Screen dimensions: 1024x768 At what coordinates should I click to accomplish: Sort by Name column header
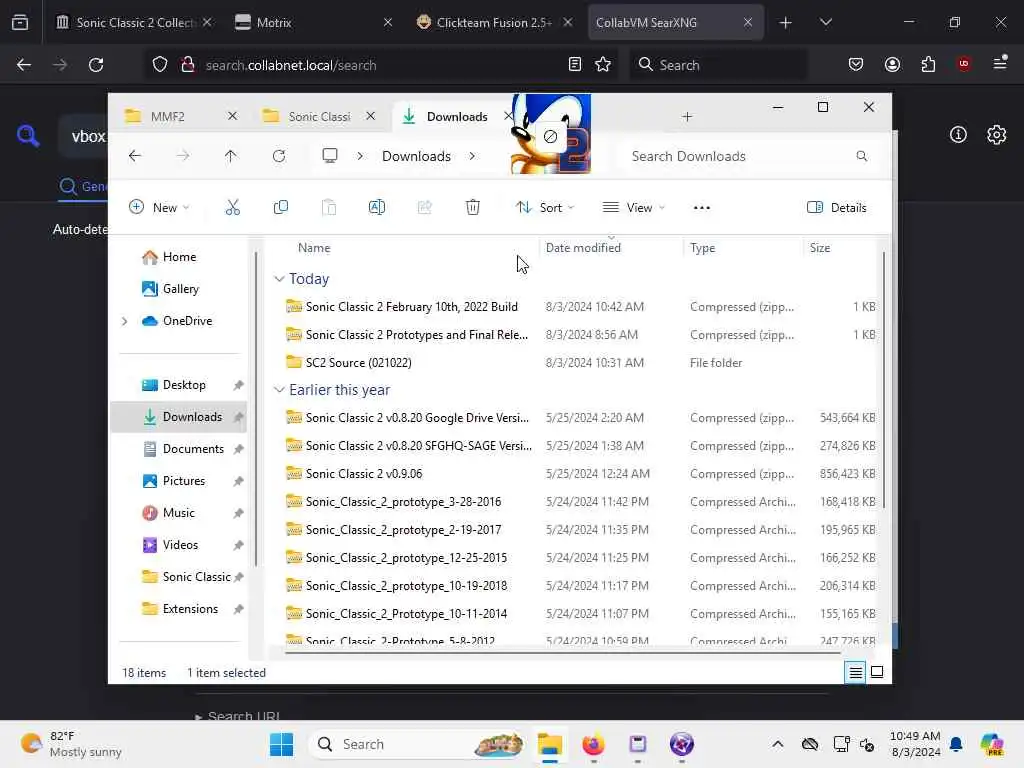(314, 248)
